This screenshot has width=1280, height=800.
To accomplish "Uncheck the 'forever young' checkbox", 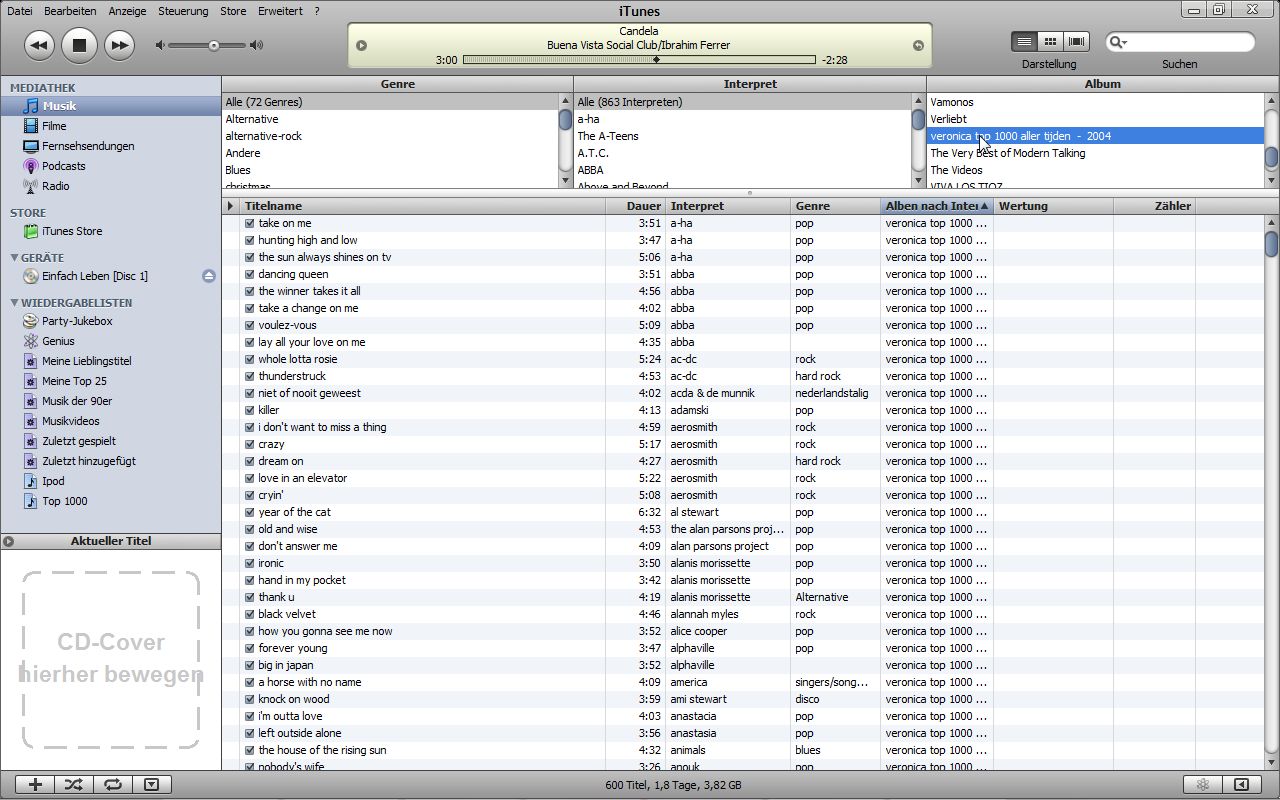I will (249, 648).
